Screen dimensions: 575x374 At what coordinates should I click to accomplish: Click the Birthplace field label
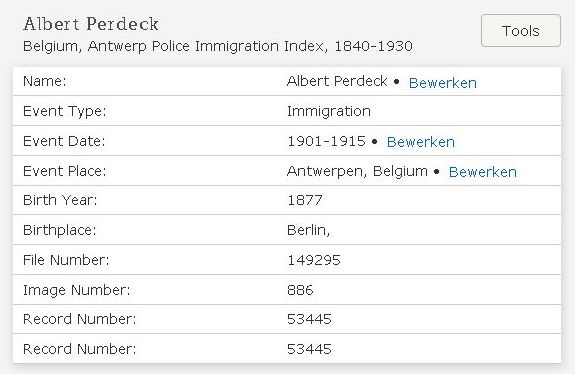click(x=59, y=230)
